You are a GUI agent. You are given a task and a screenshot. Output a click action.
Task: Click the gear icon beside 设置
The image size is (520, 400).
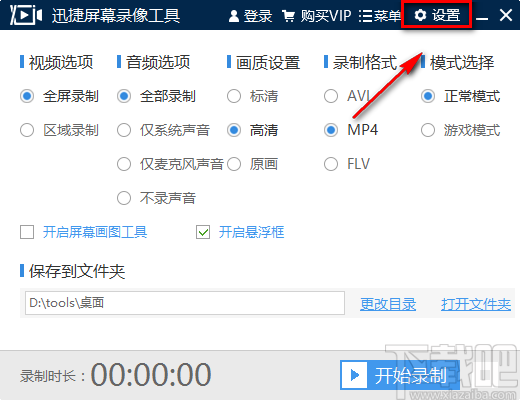(x=420, y=15)
